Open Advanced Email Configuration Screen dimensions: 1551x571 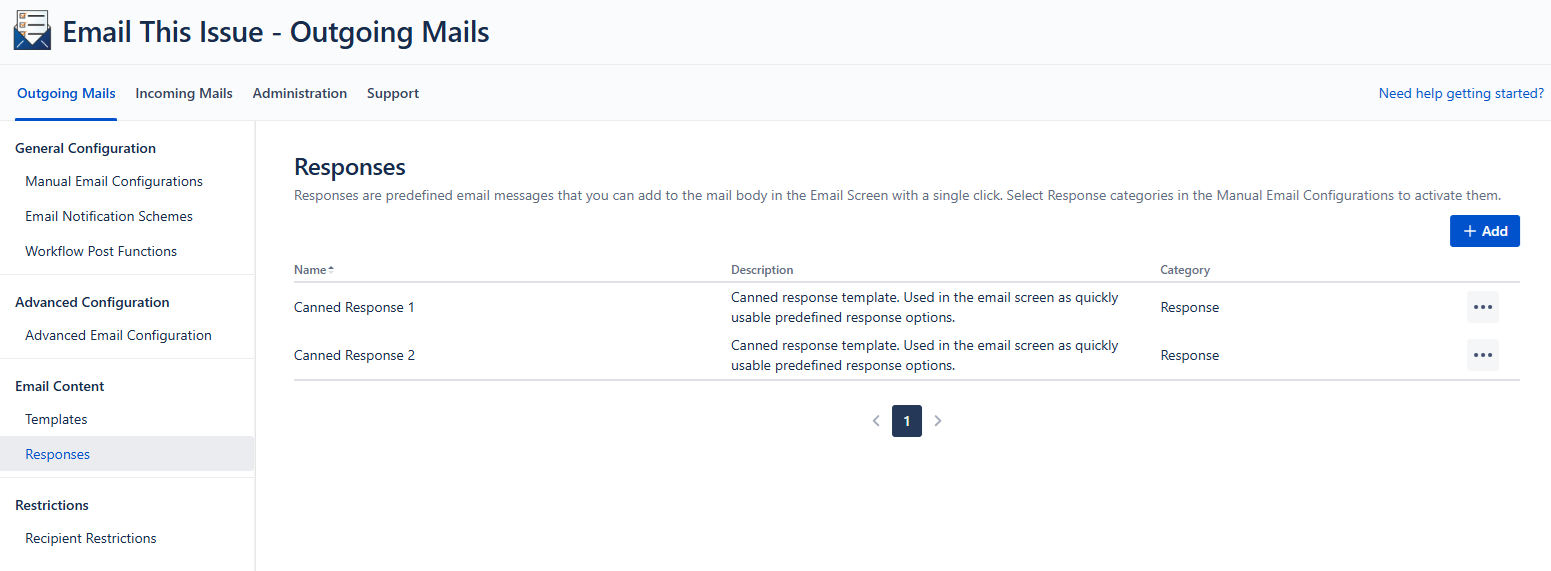coord(118,335)
